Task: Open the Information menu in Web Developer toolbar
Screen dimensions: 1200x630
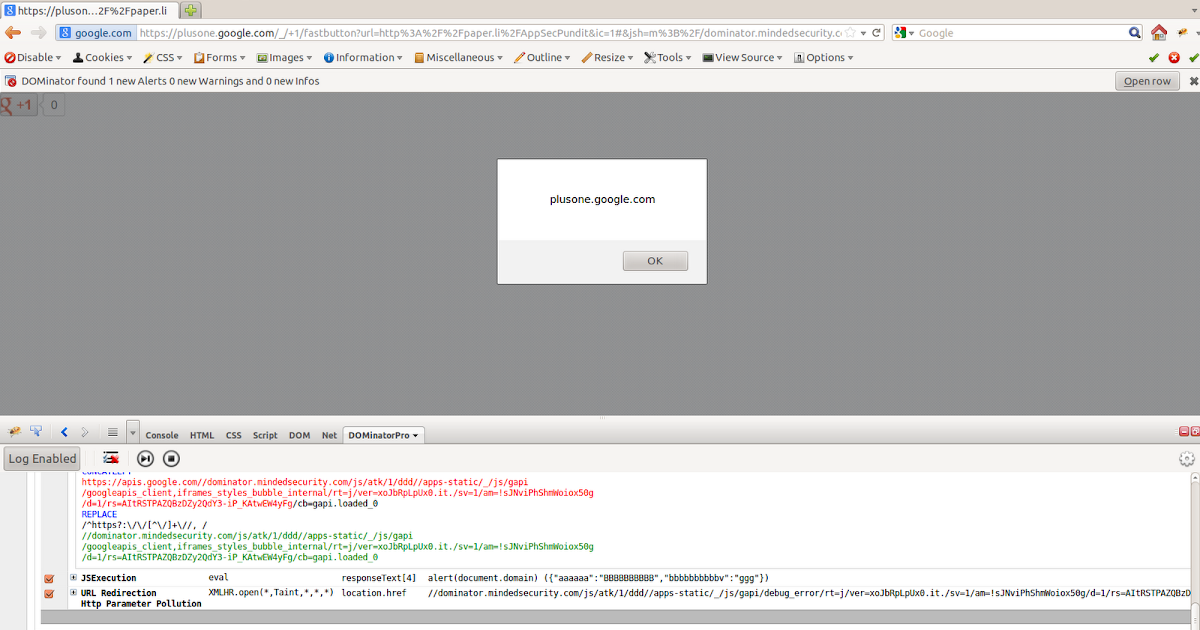Action: (363, 58)
